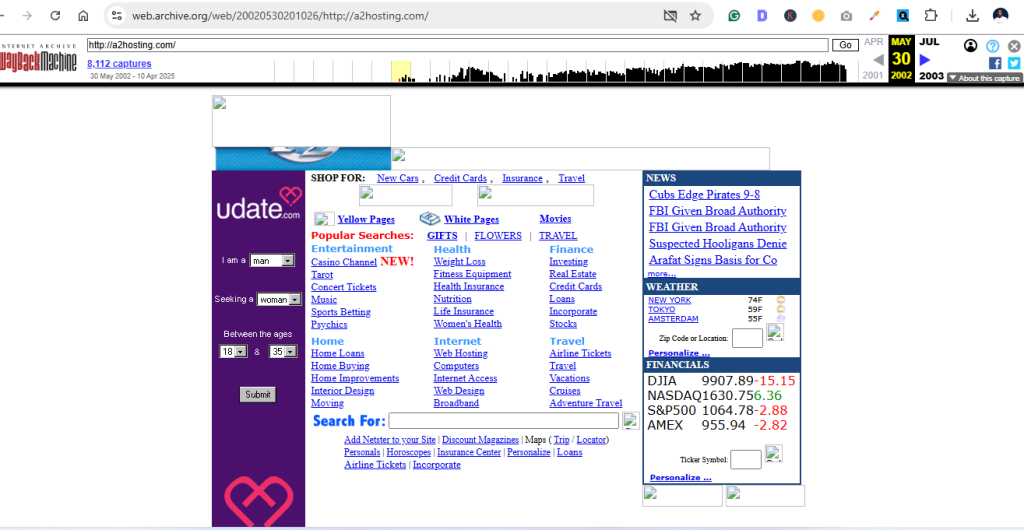The height and width of the screenshot is (530, 1024).
Task: Open the more... link under News
Action: 662,273
